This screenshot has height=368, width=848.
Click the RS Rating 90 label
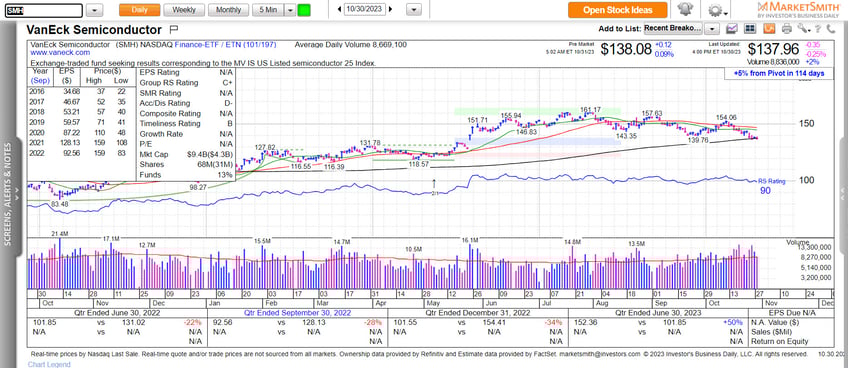coord(771,186)
